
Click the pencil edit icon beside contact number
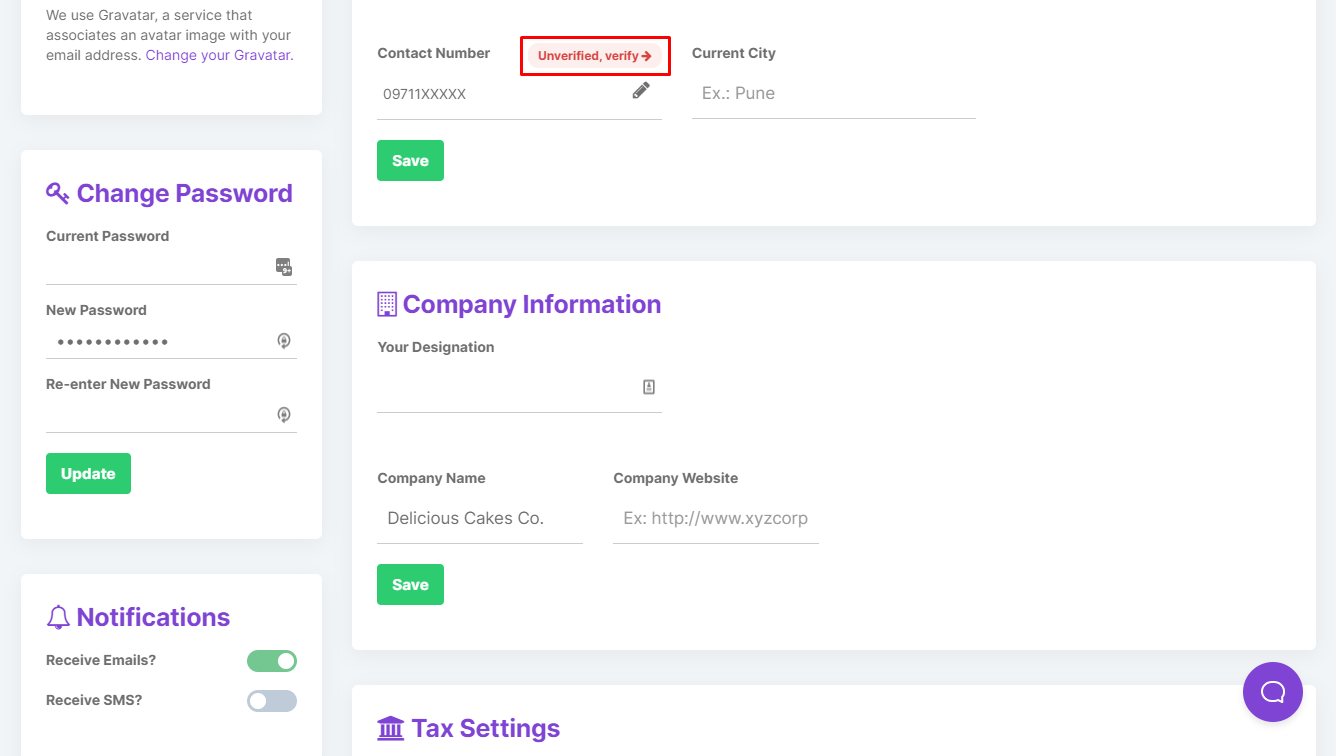click(641, 90)
